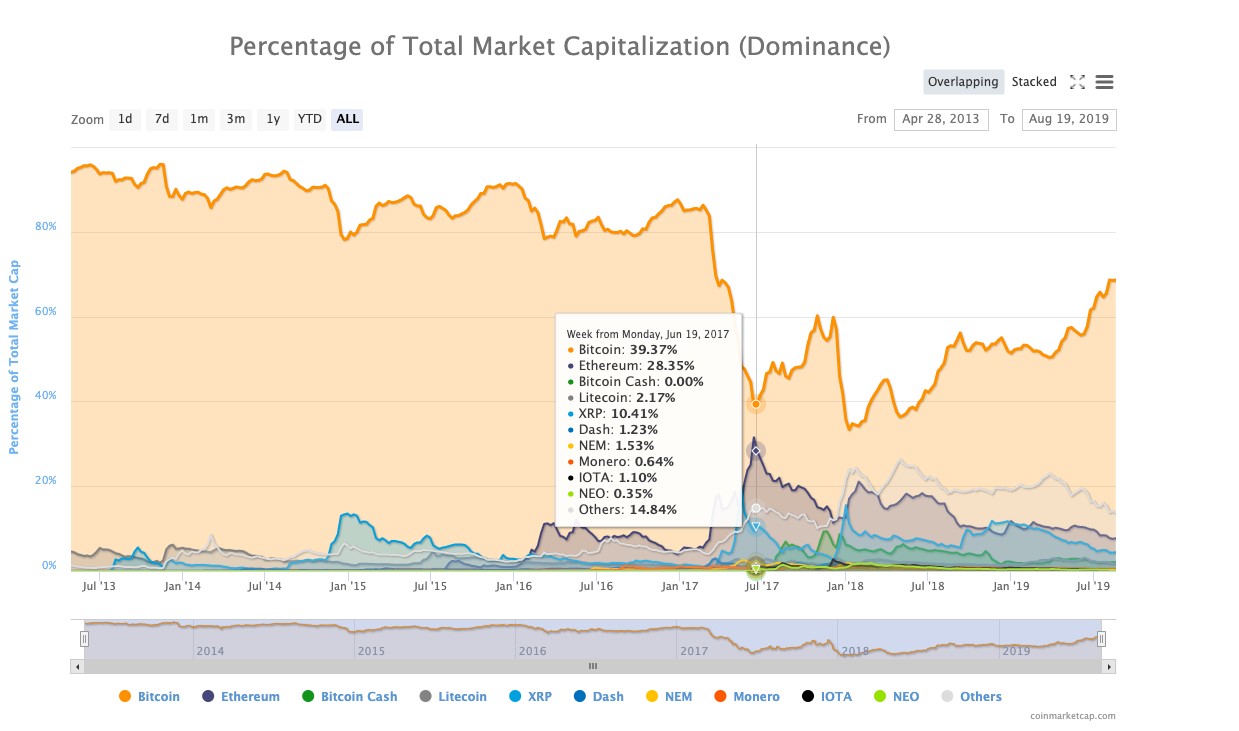
Task: Click the Others data point marker
Action: coord(756,508)
